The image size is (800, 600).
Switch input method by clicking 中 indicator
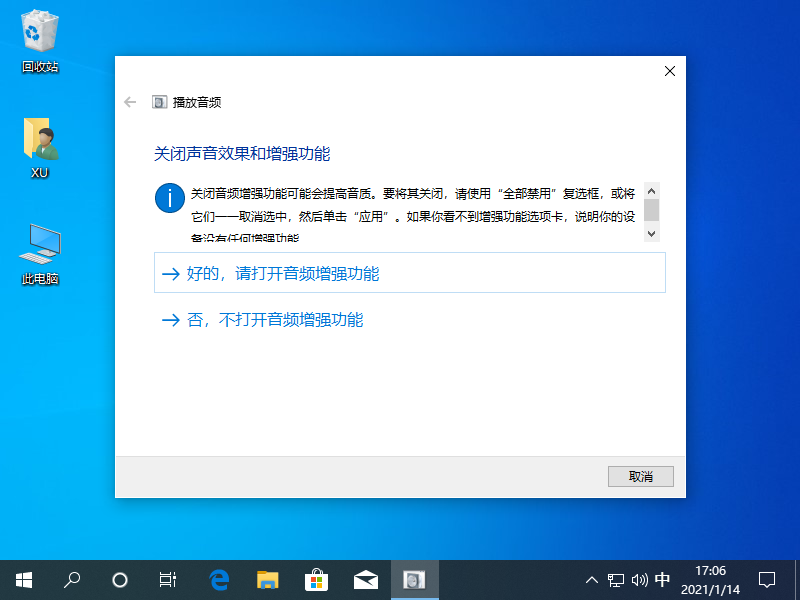[x=662, y=580]
